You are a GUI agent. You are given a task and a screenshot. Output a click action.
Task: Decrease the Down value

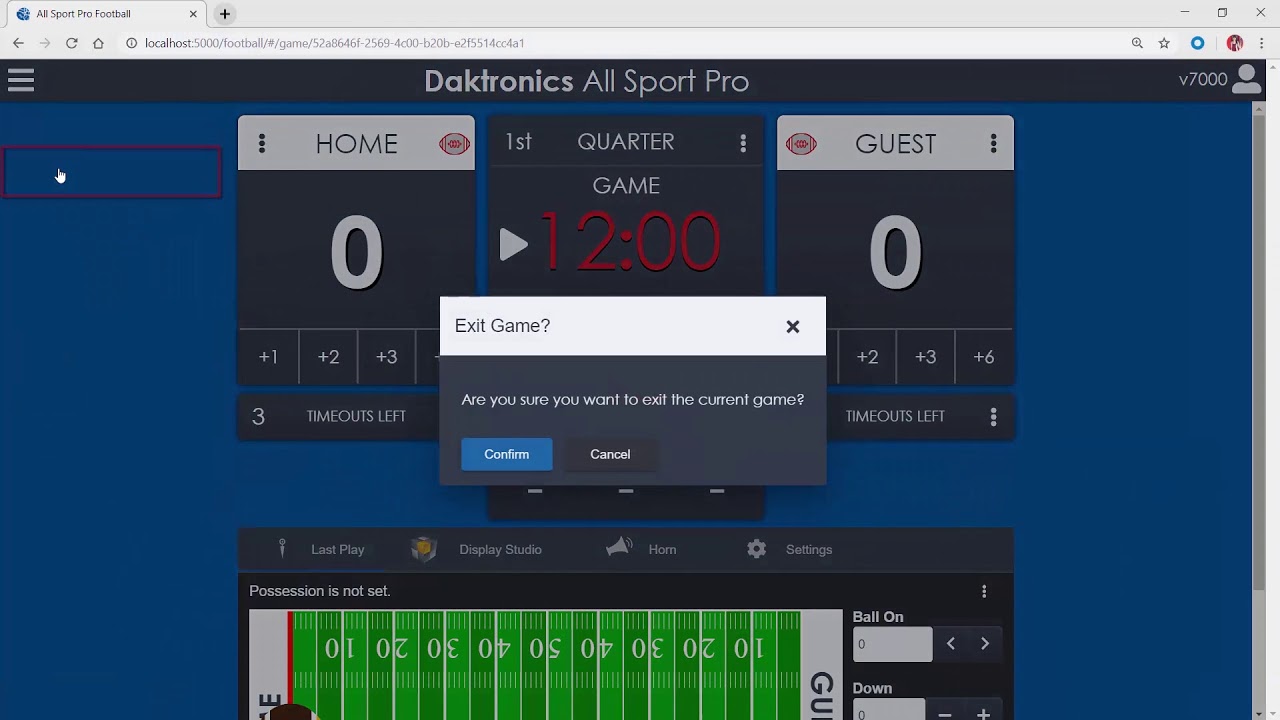945,714
